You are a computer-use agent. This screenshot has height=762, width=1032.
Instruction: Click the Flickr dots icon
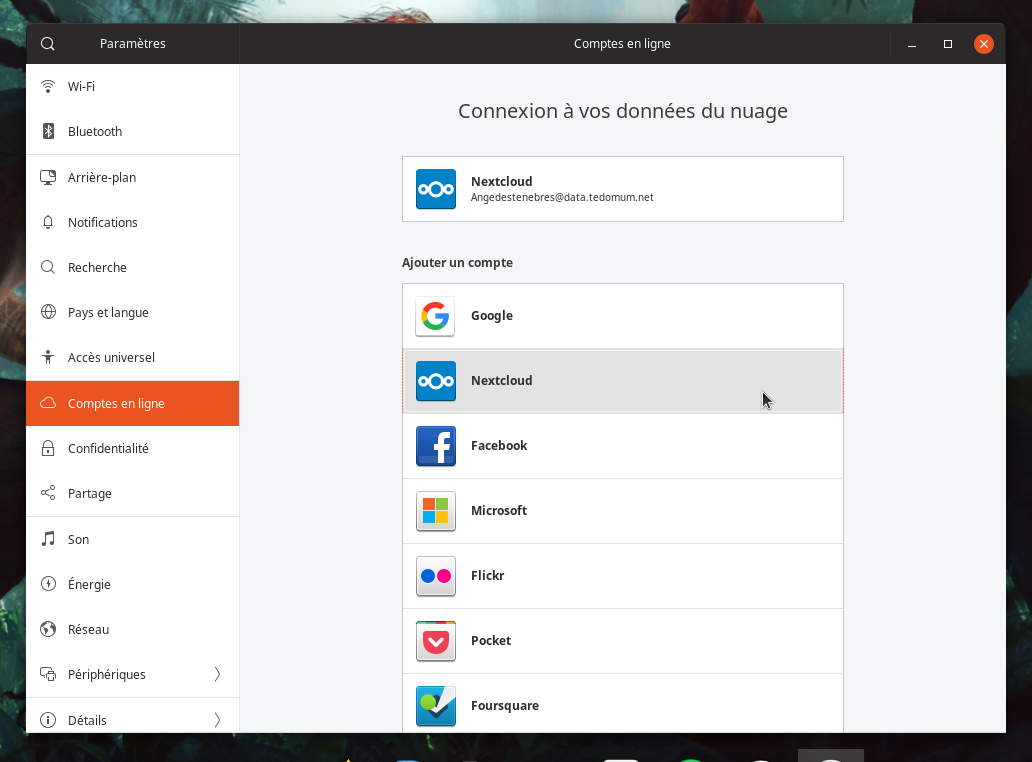(435, 576)
